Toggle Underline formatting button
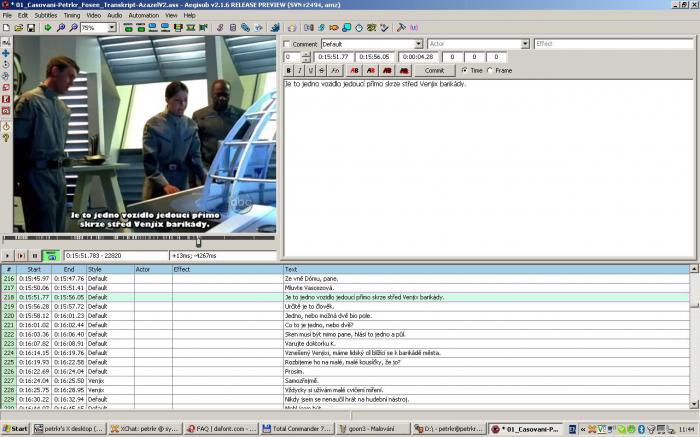Viewport: 700px width, 437px height. point(311,71)
